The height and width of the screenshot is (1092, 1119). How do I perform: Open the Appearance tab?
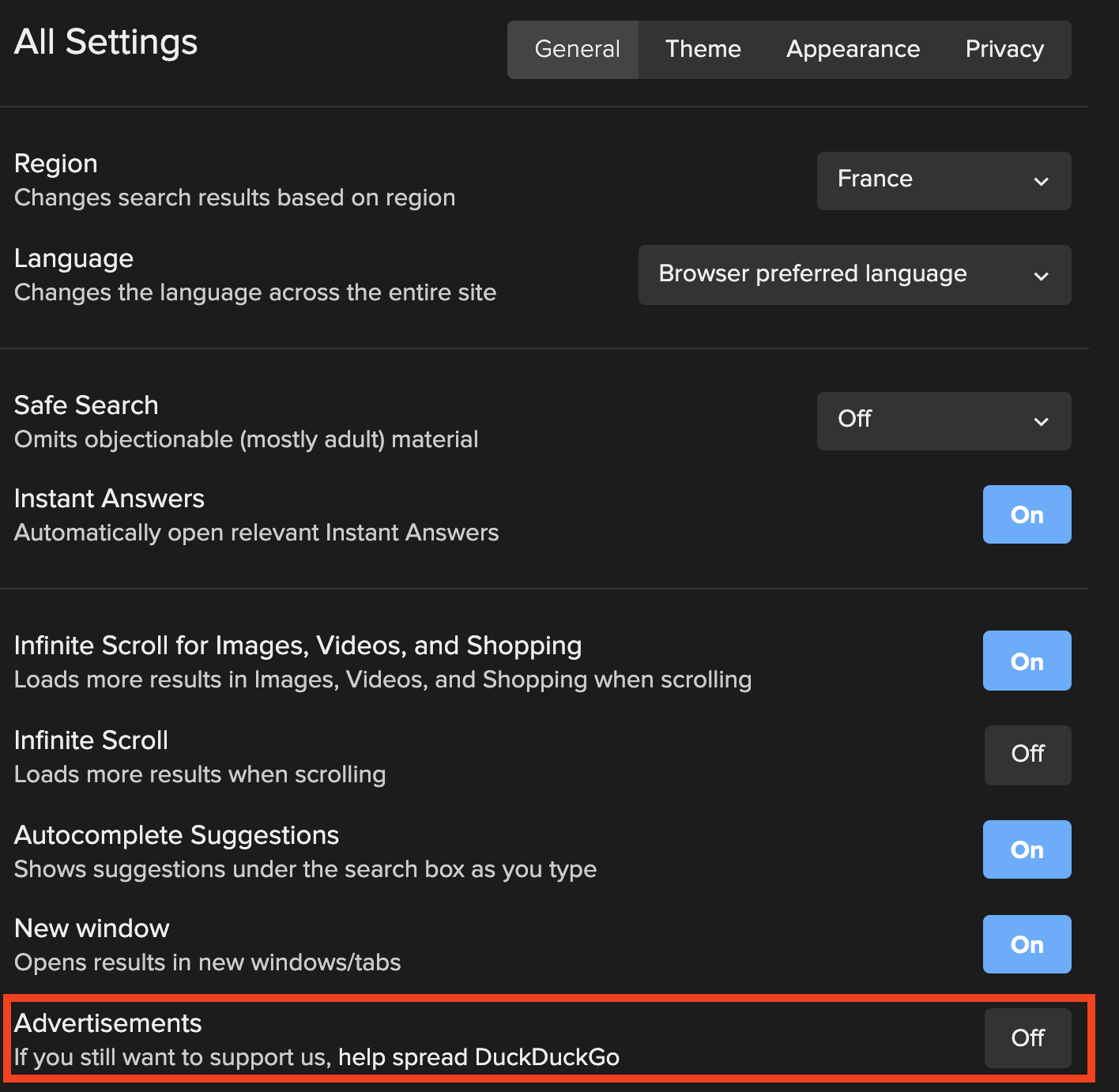(853, 49)
